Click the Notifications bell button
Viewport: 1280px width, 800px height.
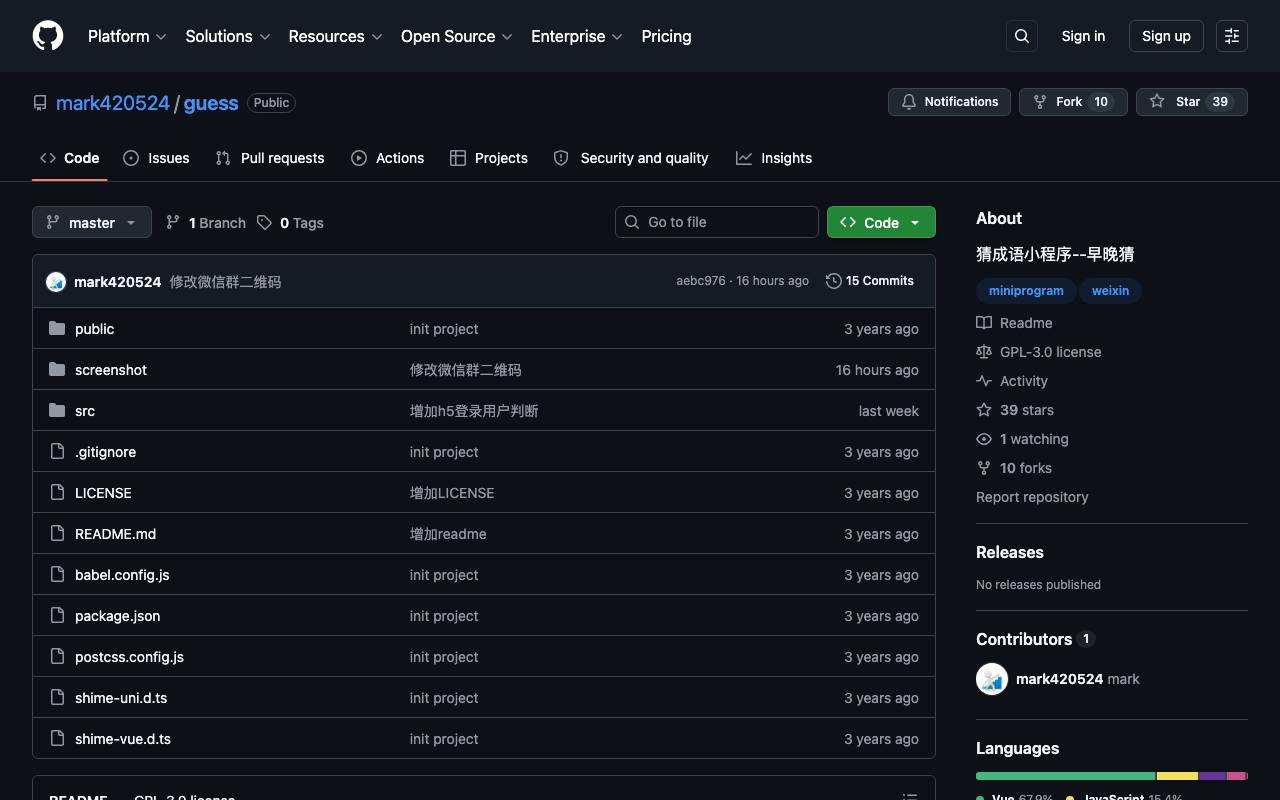[950, 102]
